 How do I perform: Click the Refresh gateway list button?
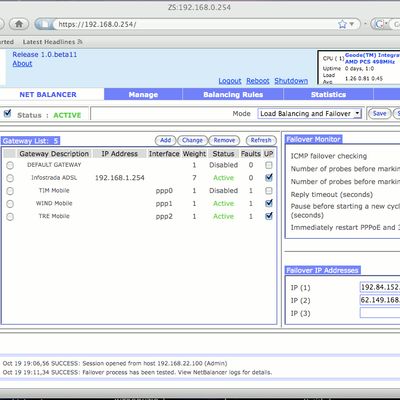coord(261,140)
